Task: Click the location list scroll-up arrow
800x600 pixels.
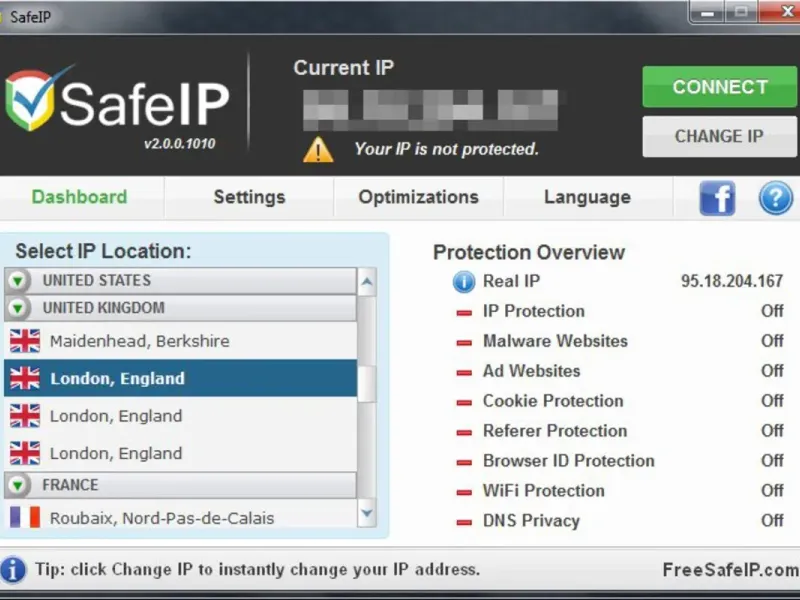Action: [x=367, y=281]
